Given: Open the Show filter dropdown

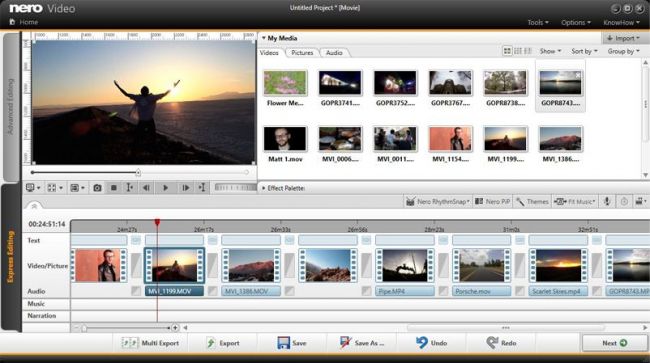Looking at the screenshot, I should tap(550, 51).
